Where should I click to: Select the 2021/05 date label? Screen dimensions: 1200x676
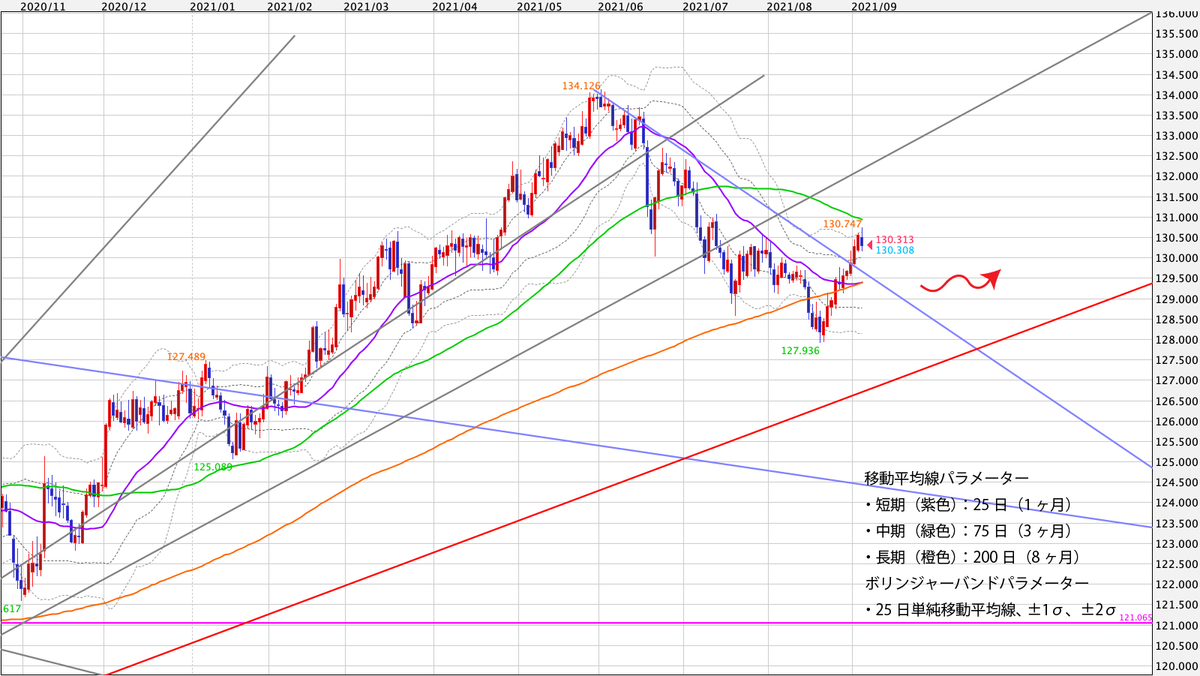pos(539,6)
